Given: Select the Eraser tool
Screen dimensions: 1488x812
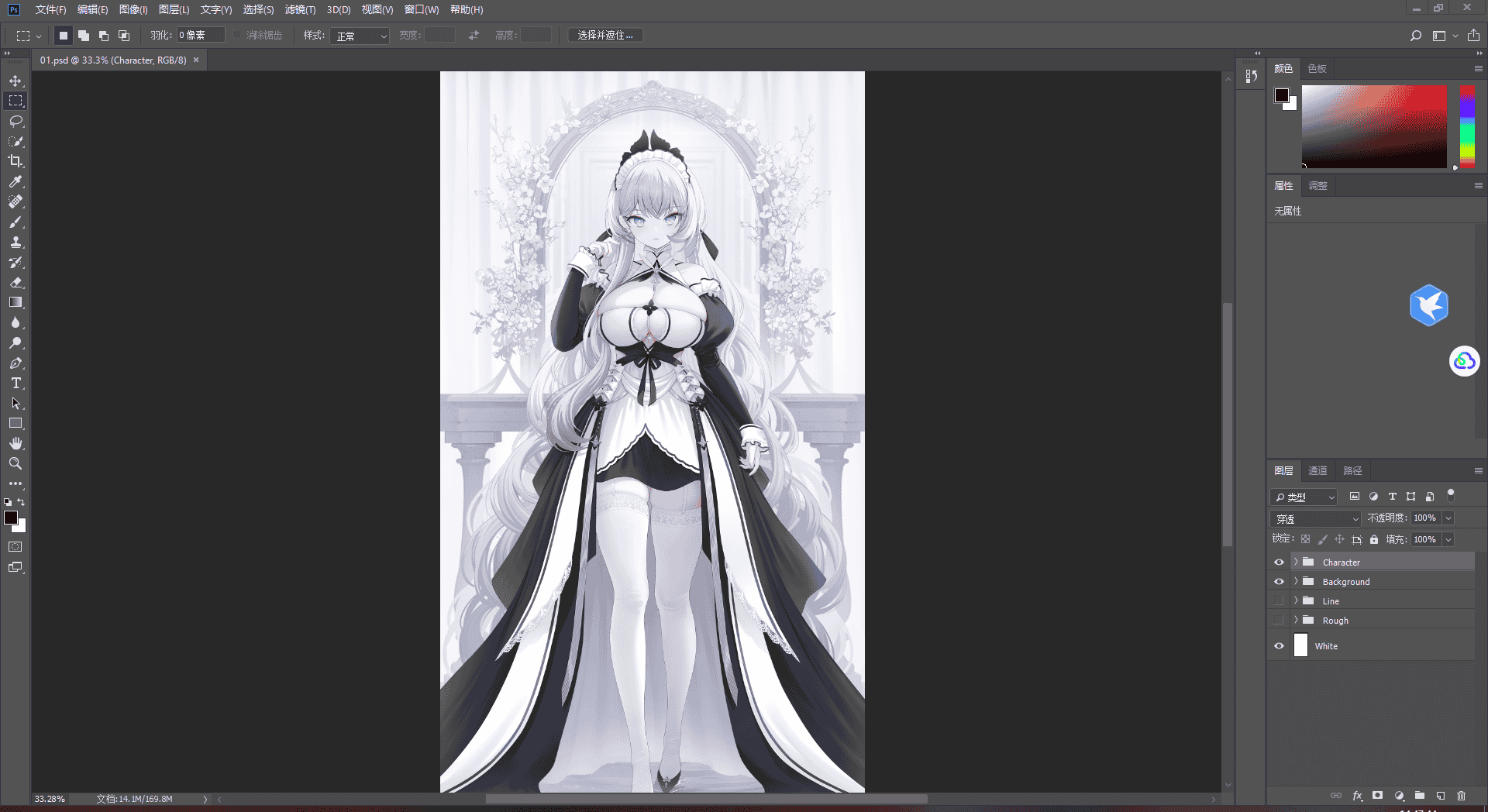Looking at the screenshot, I should [15, 282].
